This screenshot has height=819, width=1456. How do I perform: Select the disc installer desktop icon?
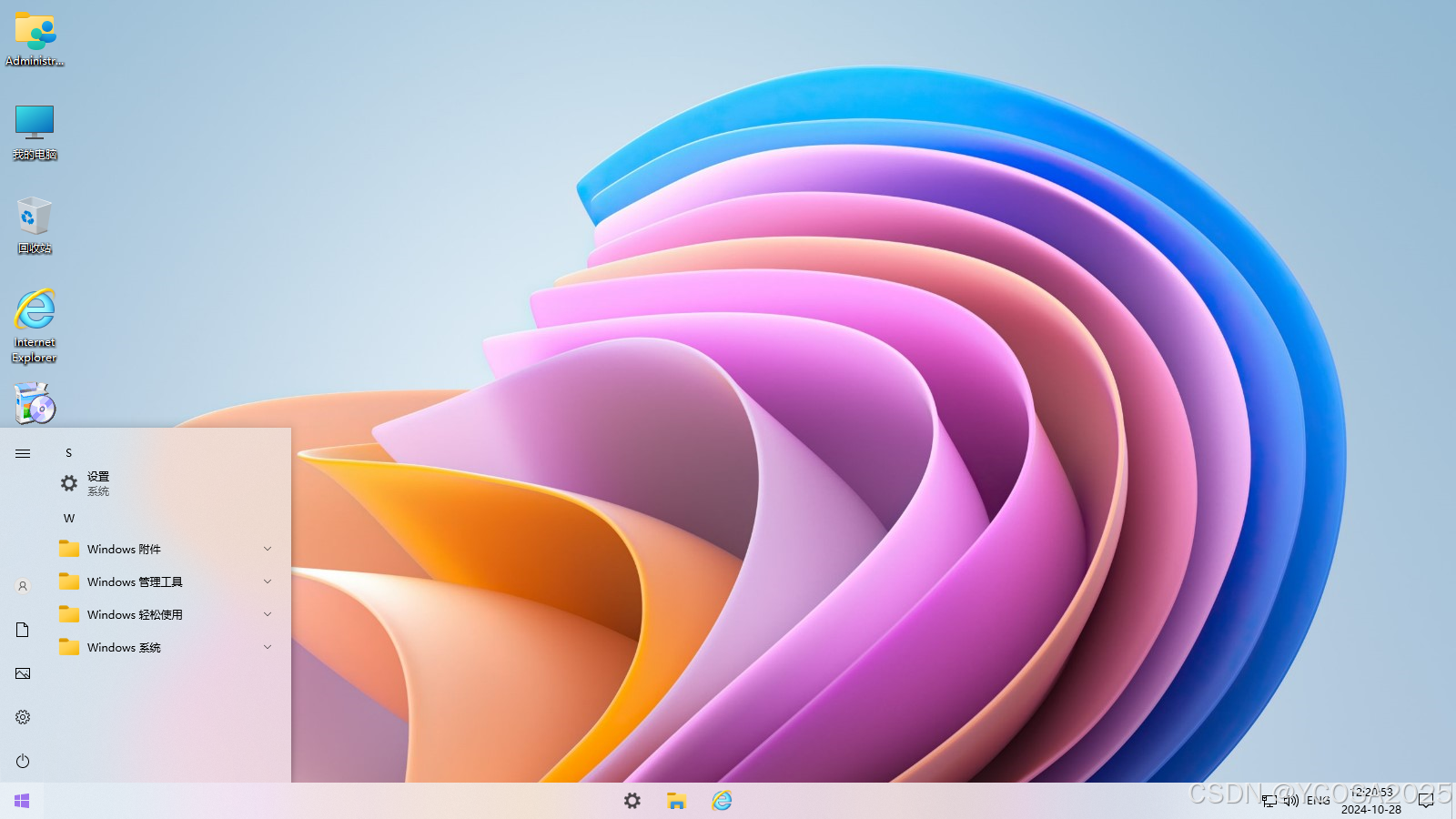tap(35, 403)
